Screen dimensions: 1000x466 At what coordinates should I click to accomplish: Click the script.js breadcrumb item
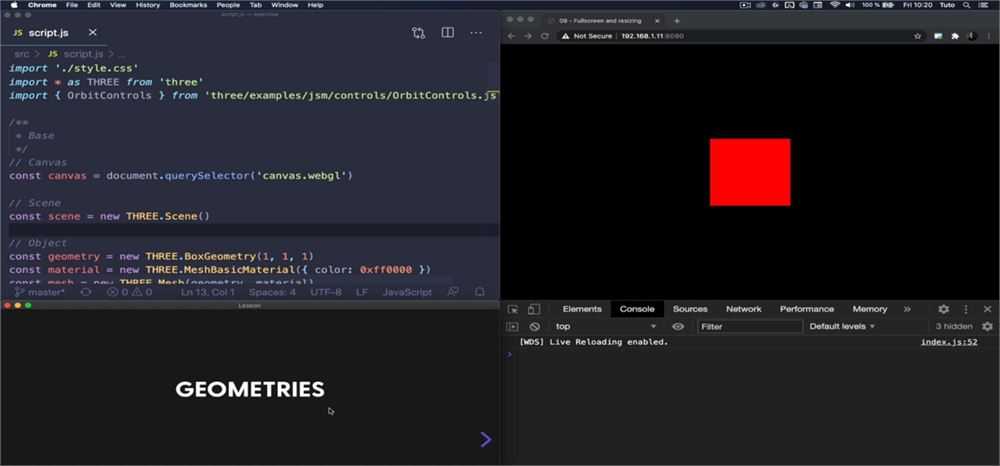(75, 54)
